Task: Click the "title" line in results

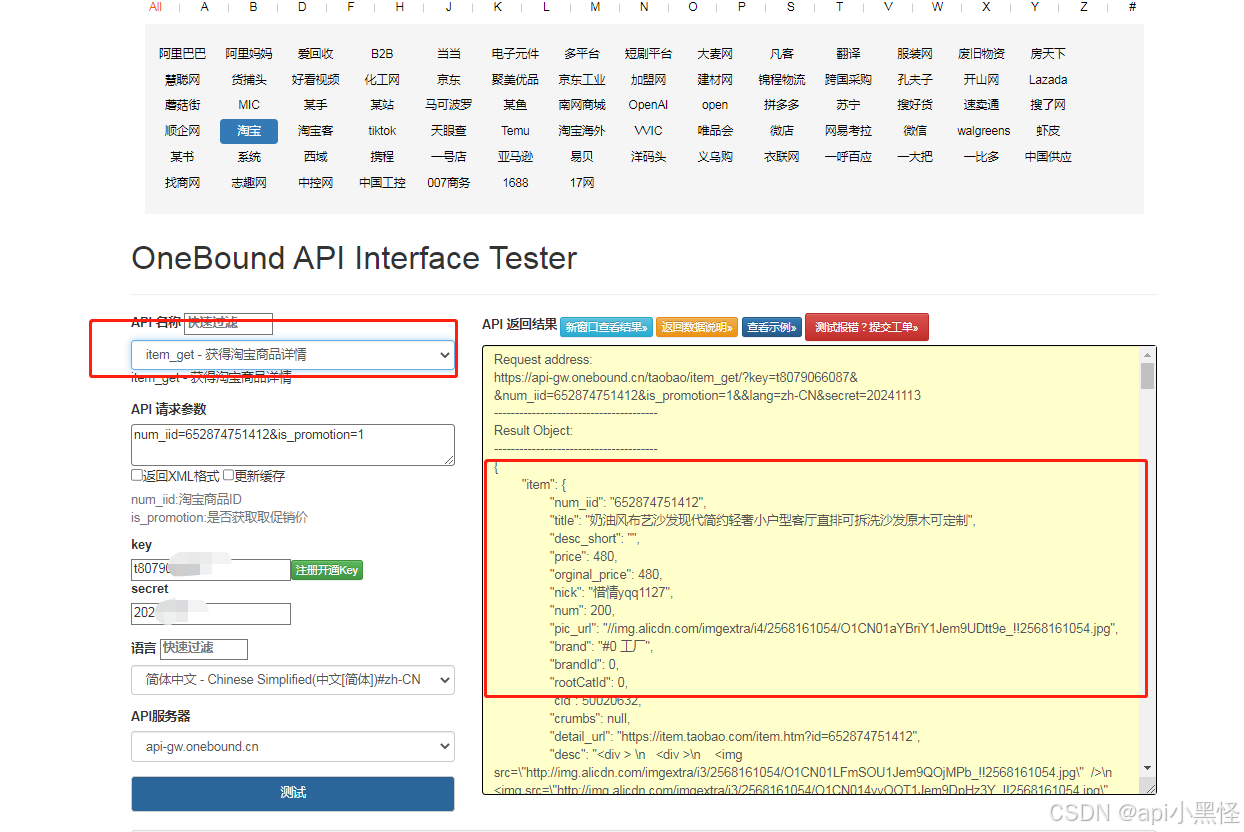Action: pyautogui.click(x=764, y=521)
